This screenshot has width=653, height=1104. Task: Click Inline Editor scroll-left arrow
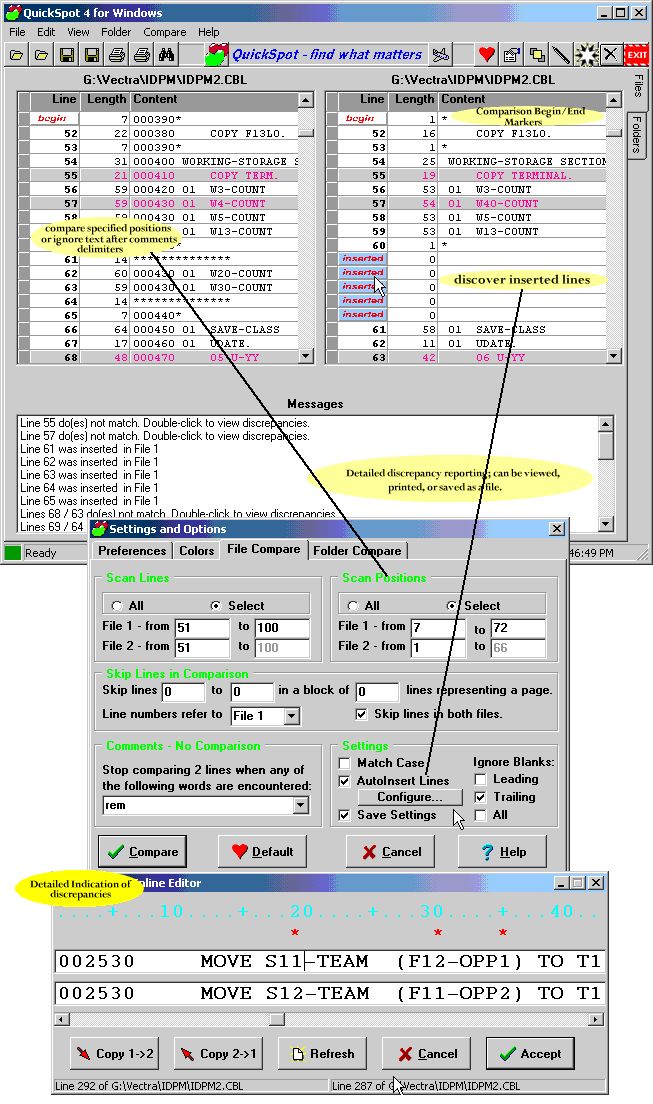(x=61, y=1019)
